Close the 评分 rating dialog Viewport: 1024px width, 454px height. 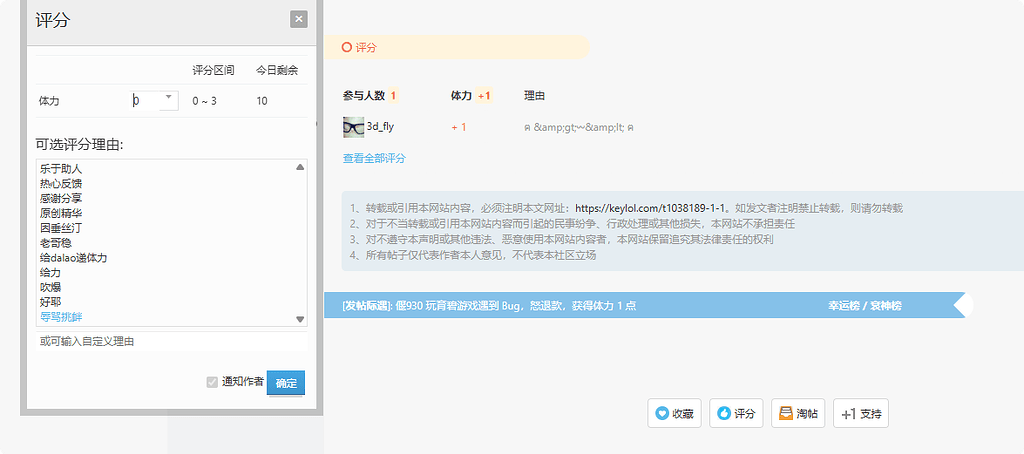pos(298,19)
